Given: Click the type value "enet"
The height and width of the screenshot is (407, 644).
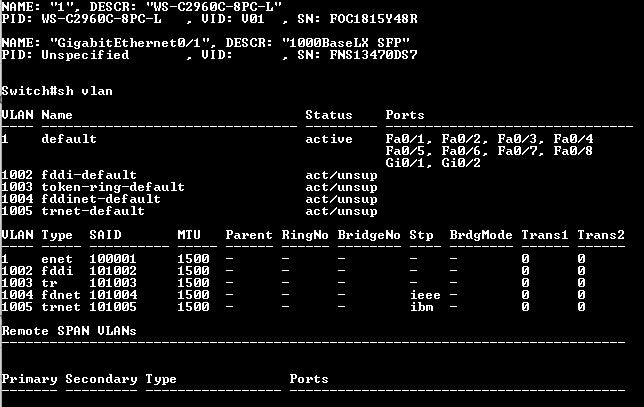Looking at the screenshot, I should (x=57, y=259).
